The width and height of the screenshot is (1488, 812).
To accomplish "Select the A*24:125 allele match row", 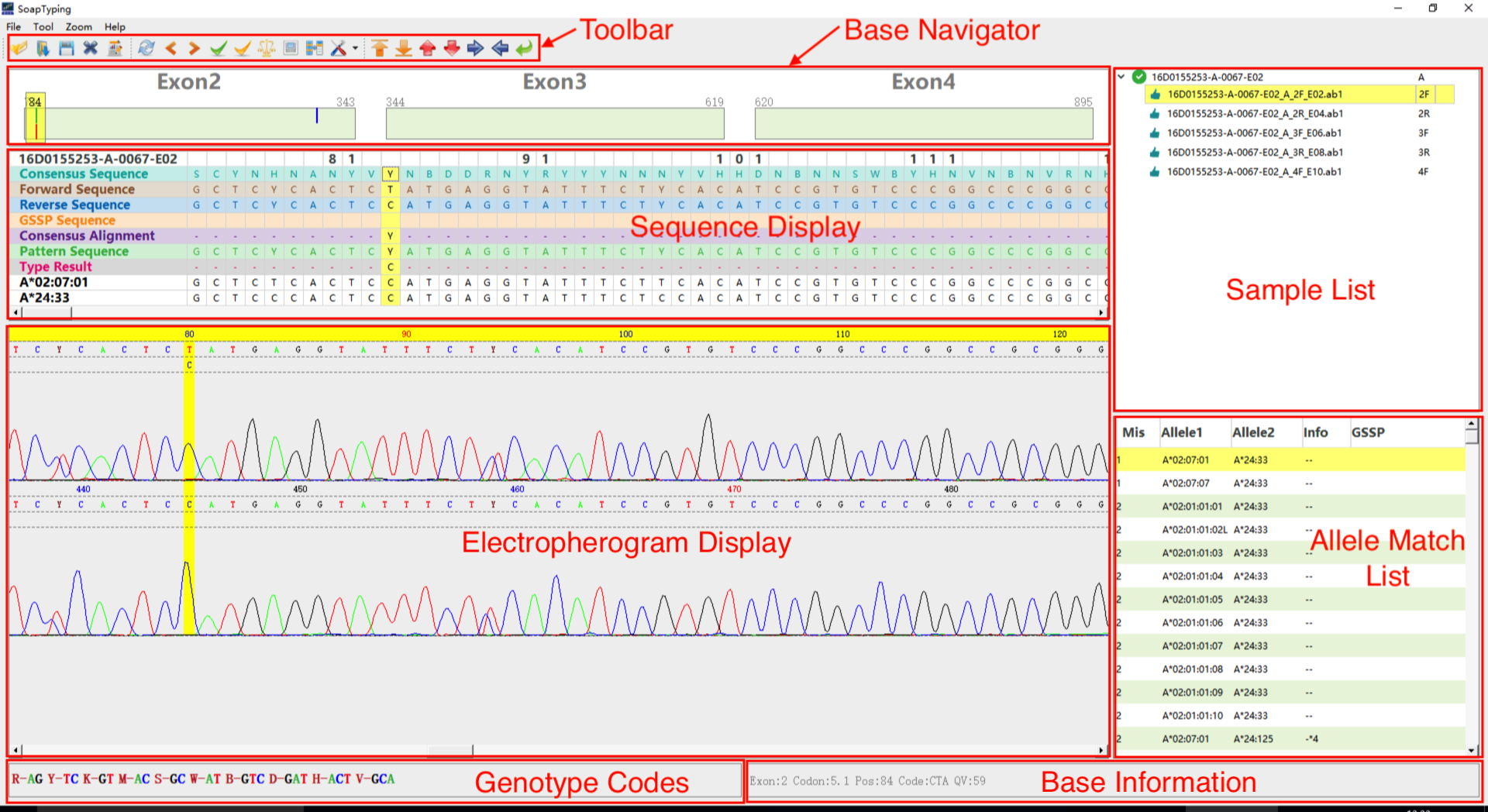I will pos(1290,739).
